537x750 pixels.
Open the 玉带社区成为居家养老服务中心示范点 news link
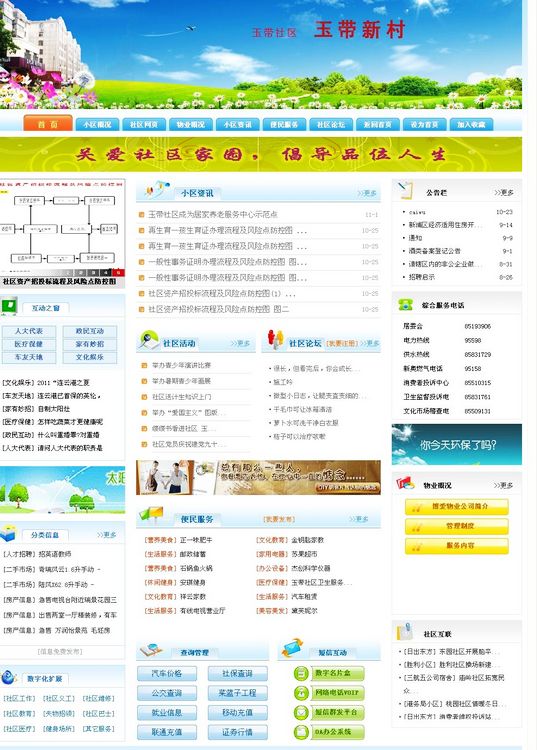point(213,214)
